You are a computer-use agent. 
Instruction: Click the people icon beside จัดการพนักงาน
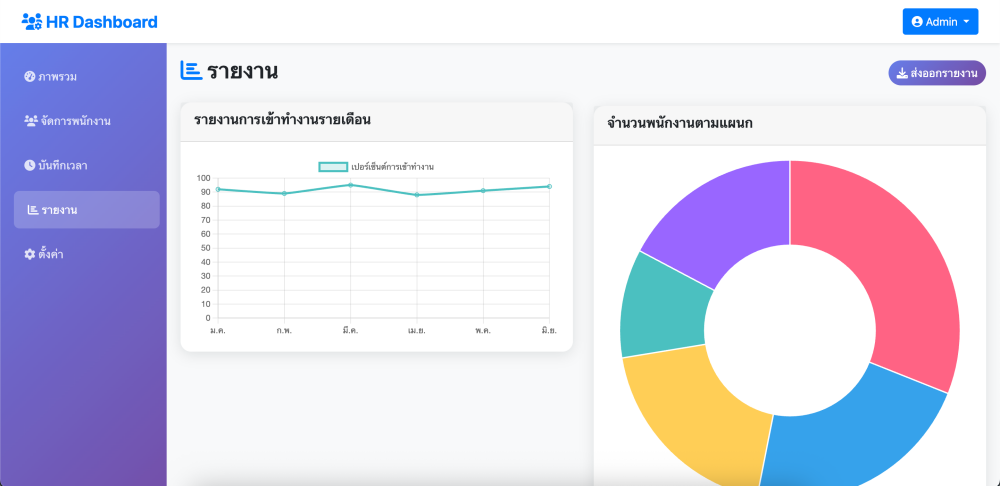tap(31, 121)
